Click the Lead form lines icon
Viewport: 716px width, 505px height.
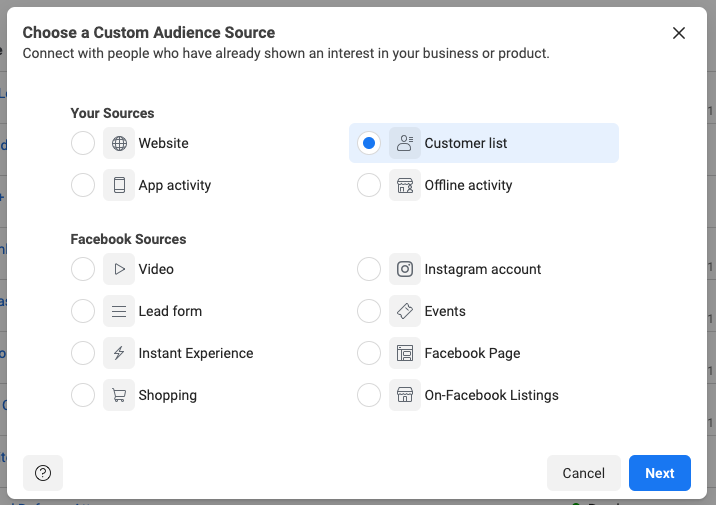tap(119, 311)
